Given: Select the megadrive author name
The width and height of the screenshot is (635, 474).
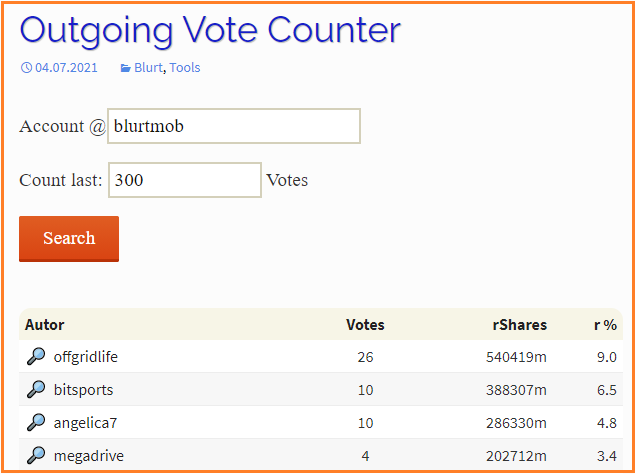Looking at the screenshot, I should coord(89,456).
